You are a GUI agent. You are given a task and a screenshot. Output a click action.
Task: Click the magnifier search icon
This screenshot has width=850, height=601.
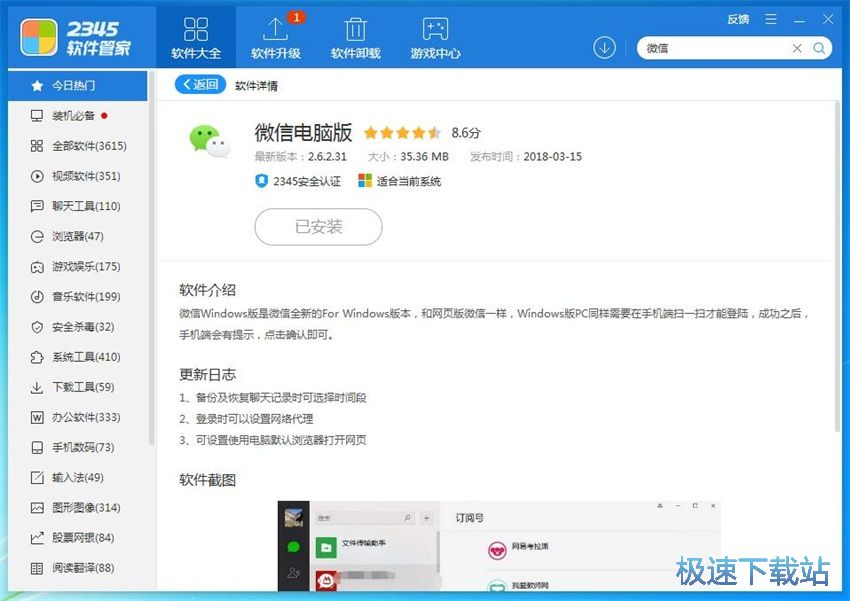pyautogui.click(x=819, y=48)
